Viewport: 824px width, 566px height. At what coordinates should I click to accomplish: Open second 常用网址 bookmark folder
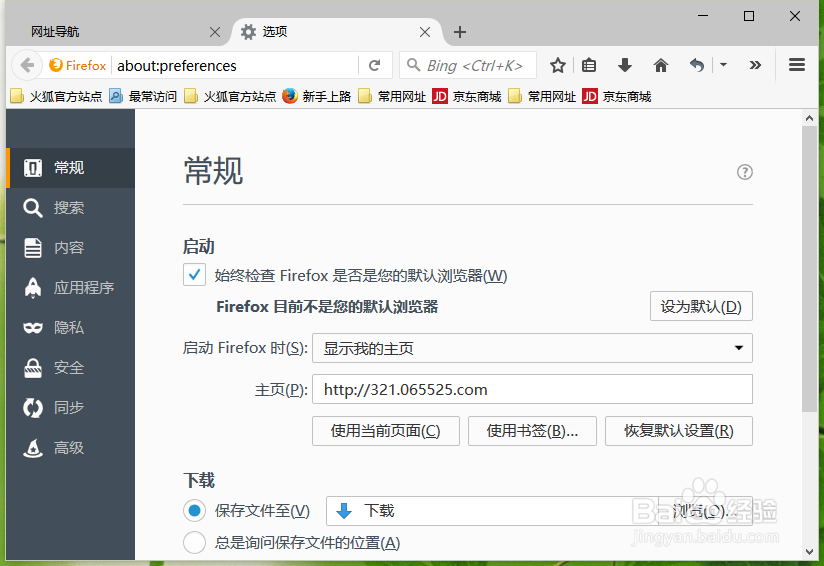(542, 96)
